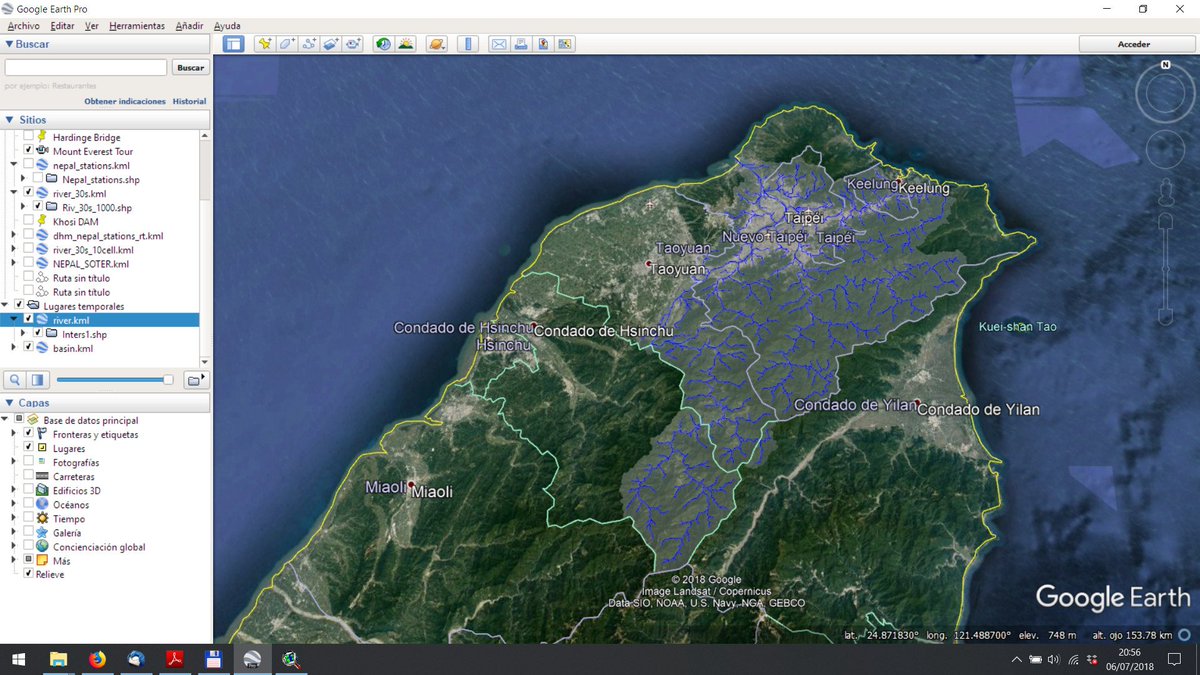Disable the Relieve layer checkbox

28,574
